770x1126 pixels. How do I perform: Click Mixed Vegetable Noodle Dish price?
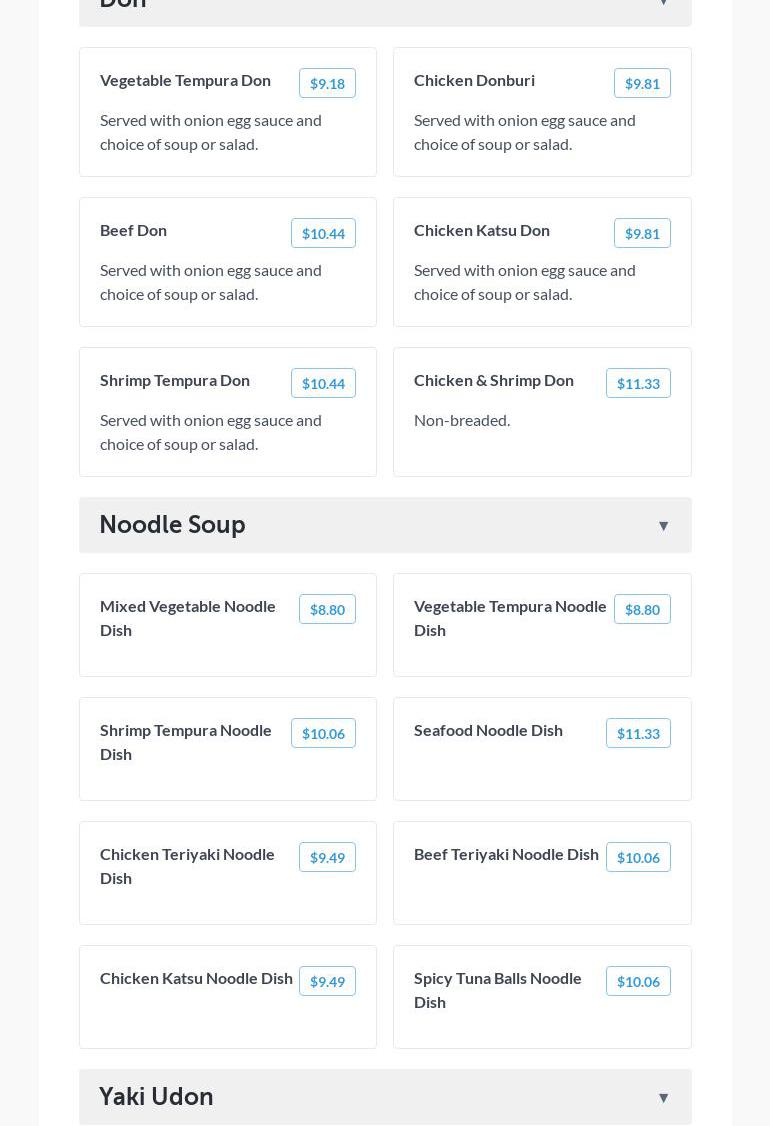tap(327, 610)
